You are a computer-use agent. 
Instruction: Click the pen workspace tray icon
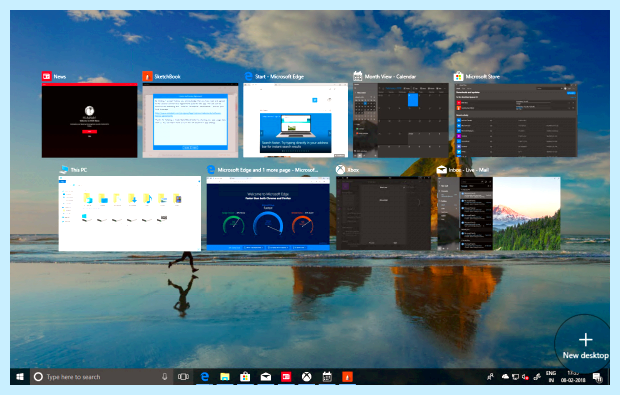tap(537, 377)
